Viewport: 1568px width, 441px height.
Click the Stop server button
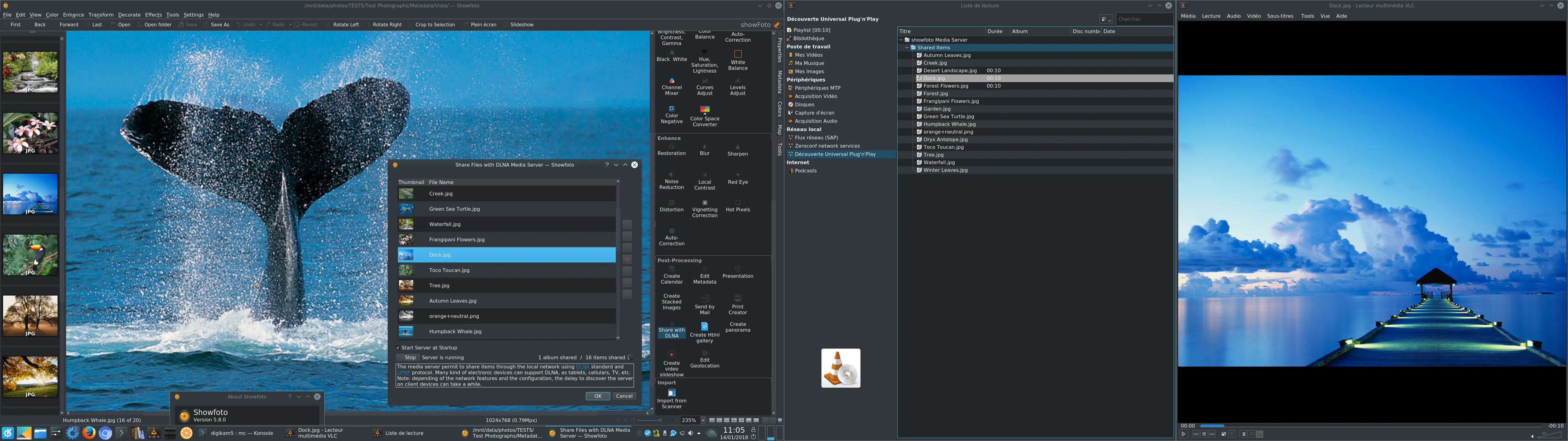point(407,358)
